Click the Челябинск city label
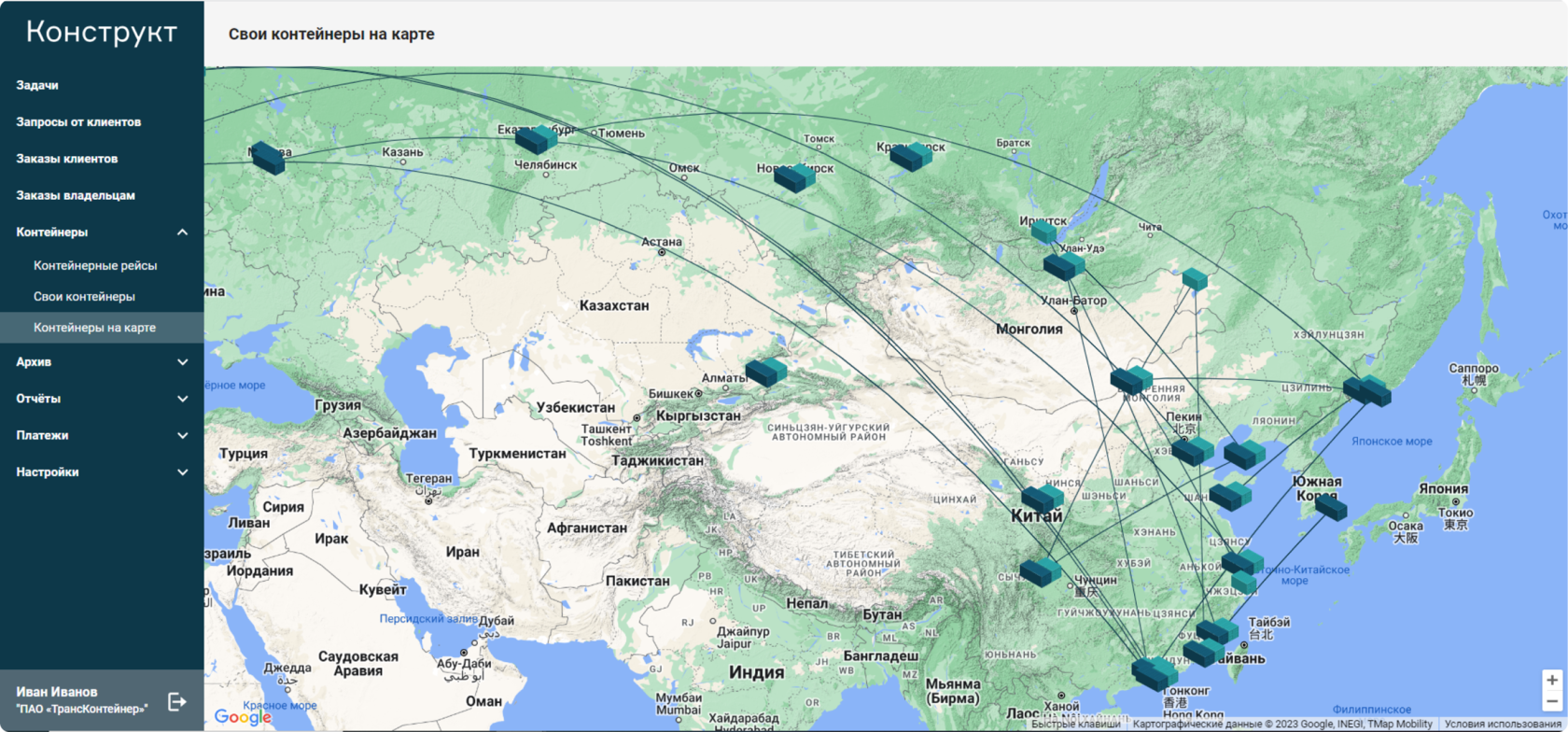This screenshot has height=732, width=1568. (x=546, y=165)
